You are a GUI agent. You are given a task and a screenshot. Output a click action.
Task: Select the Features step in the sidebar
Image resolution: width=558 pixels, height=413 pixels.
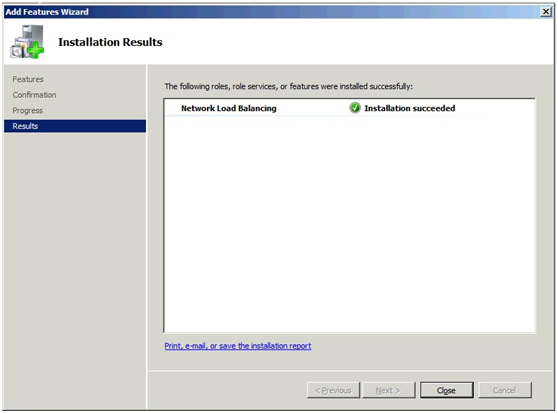tap(28, 79)
